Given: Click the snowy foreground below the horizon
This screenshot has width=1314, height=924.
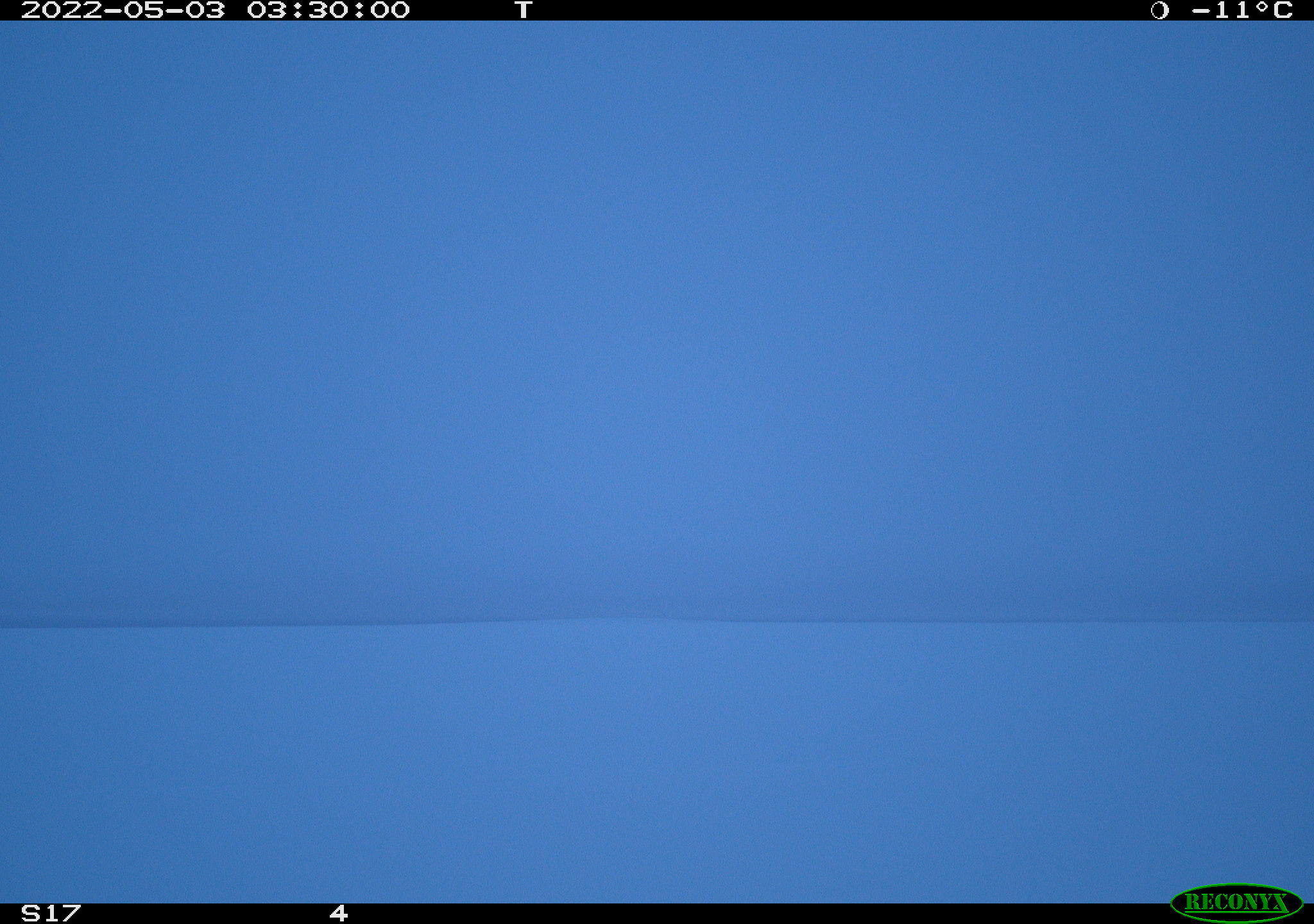Looking at the screenshot, I should pyautogui.click(x=657, y=764).
